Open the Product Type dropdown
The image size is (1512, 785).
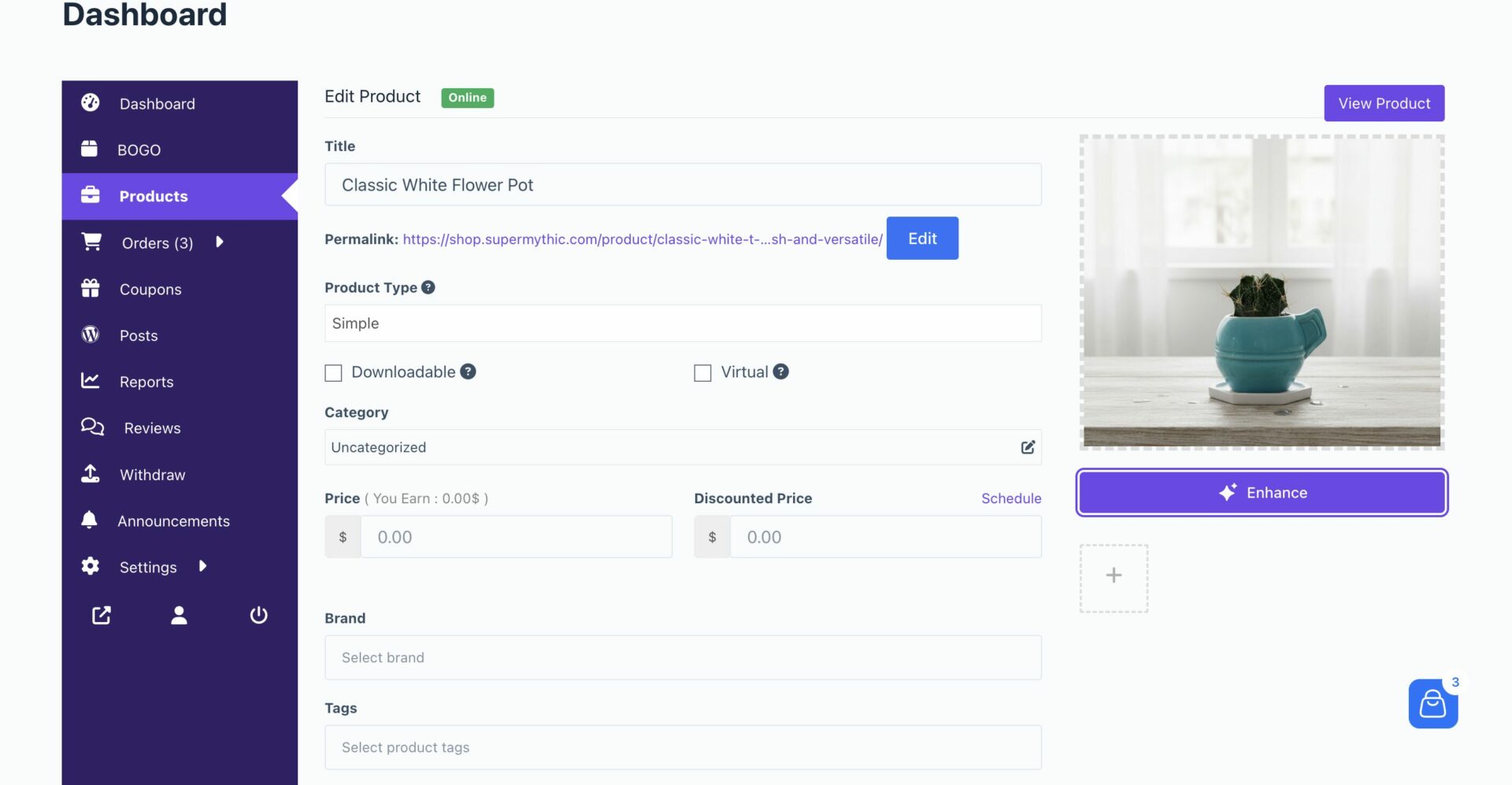682,324
